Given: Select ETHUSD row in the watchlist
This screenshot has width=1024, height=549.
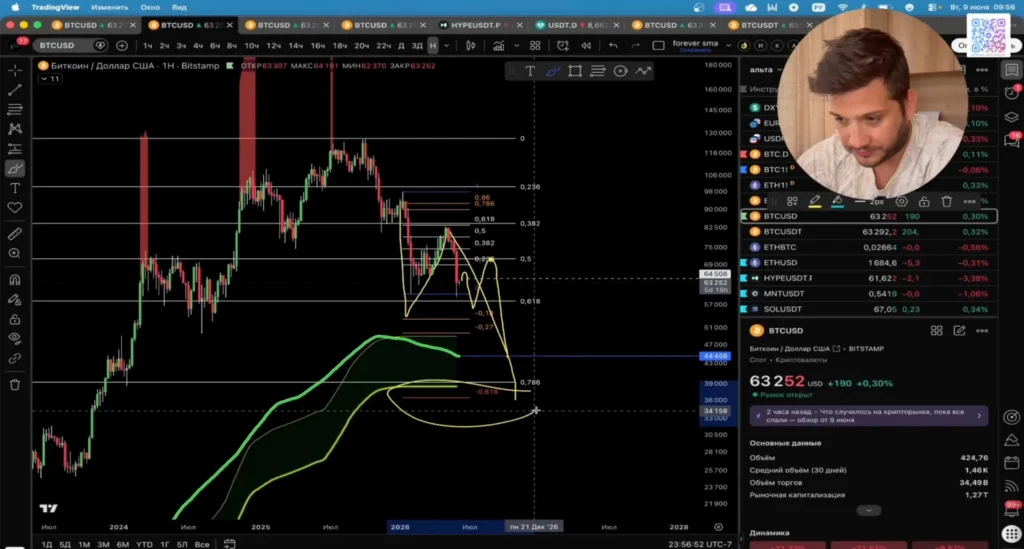Looking at the screenshot, I should (869, 262).
